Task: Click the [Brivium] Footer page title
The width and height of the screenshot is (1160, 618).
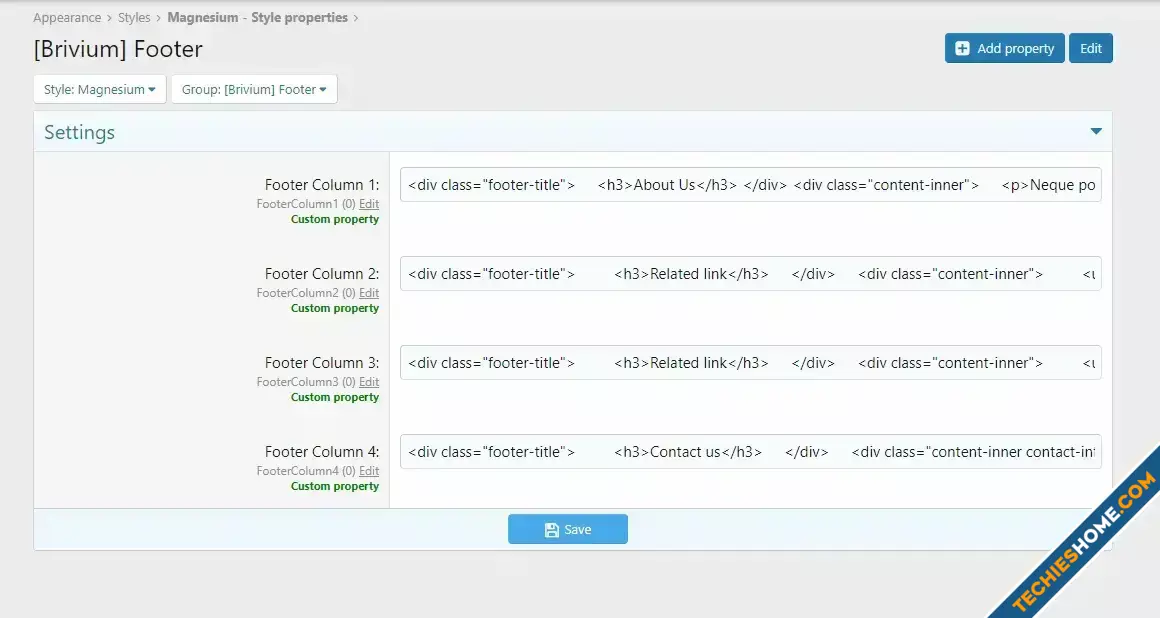Action: point(118,49)
